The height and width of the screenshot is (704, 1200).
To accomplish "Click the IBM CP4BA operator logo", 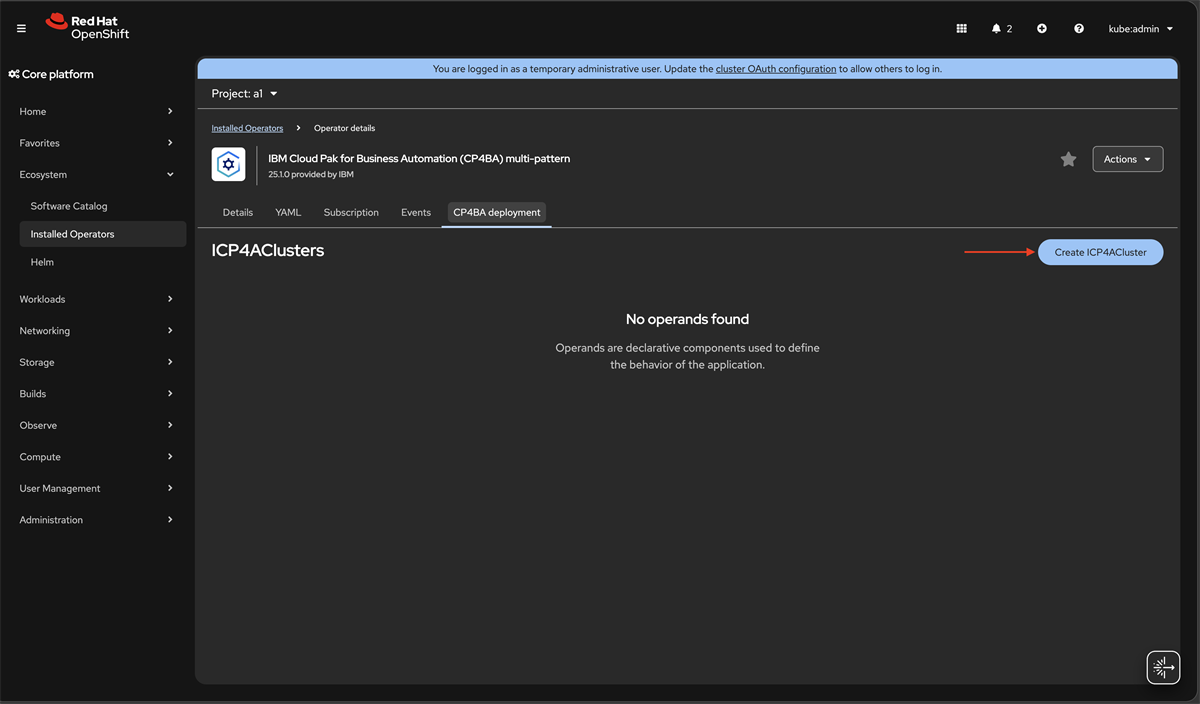I will pyautogui.click(x=229, y=164).
